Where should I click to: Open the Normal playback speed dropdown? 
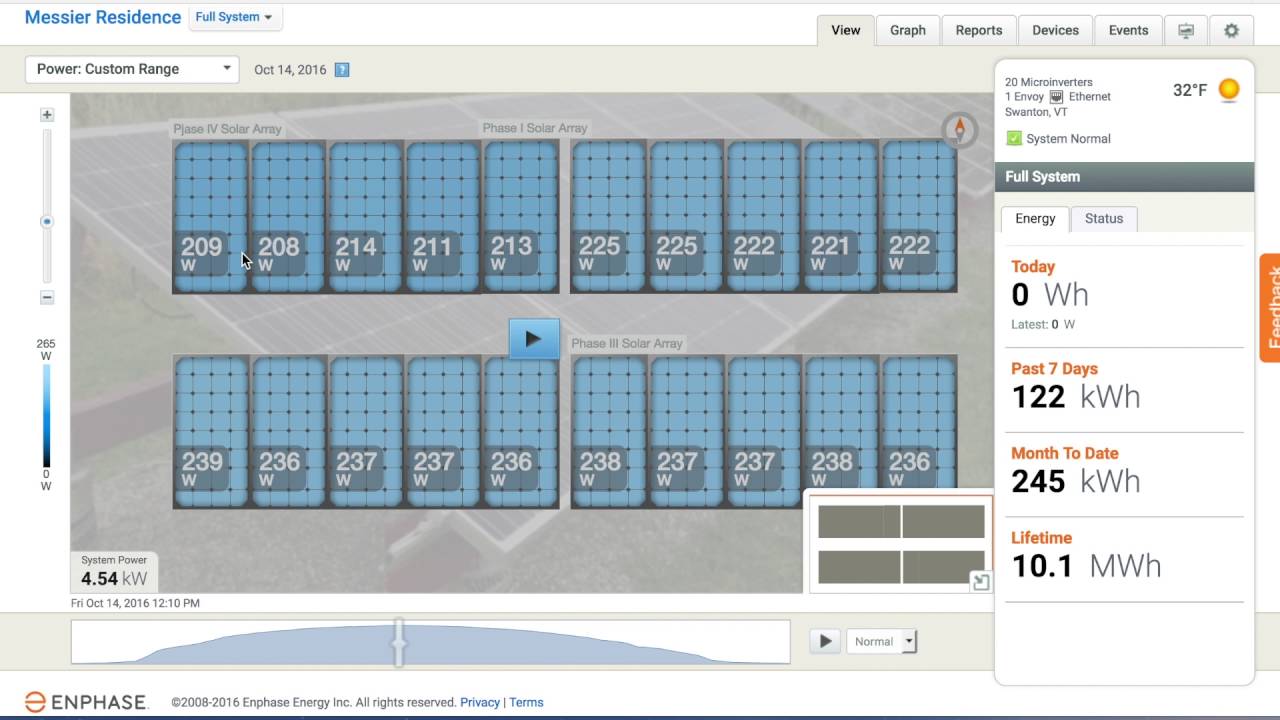tap(881, 641)
